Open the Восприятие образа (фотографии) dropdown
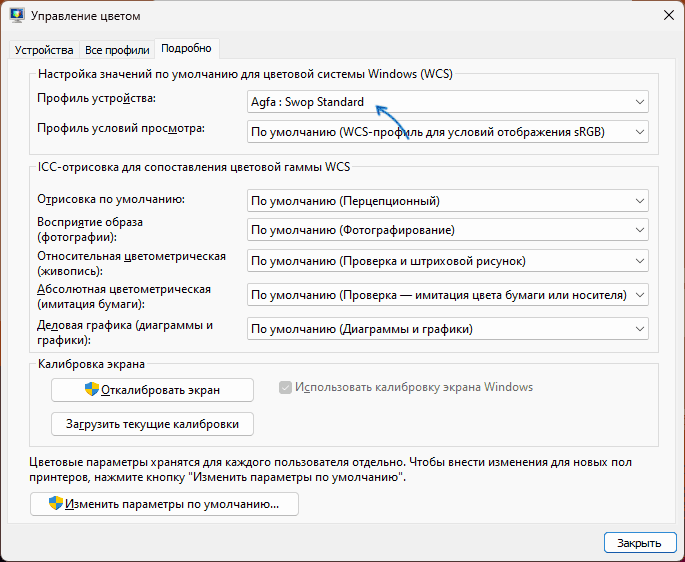This screenshot has width=685, height=562. [447, 230]
